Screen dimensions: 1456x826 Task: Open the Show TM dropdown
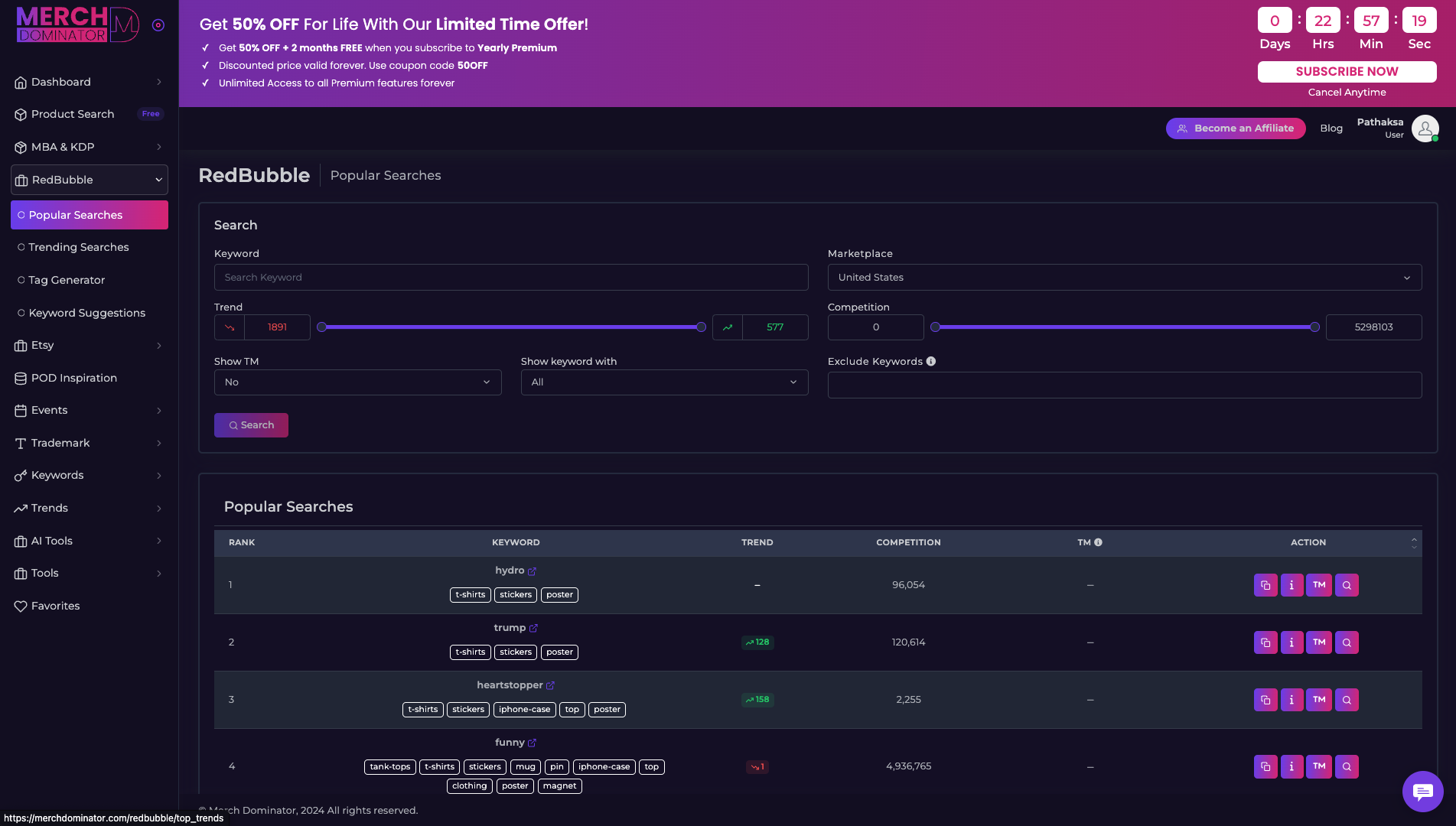pos(357,382)
